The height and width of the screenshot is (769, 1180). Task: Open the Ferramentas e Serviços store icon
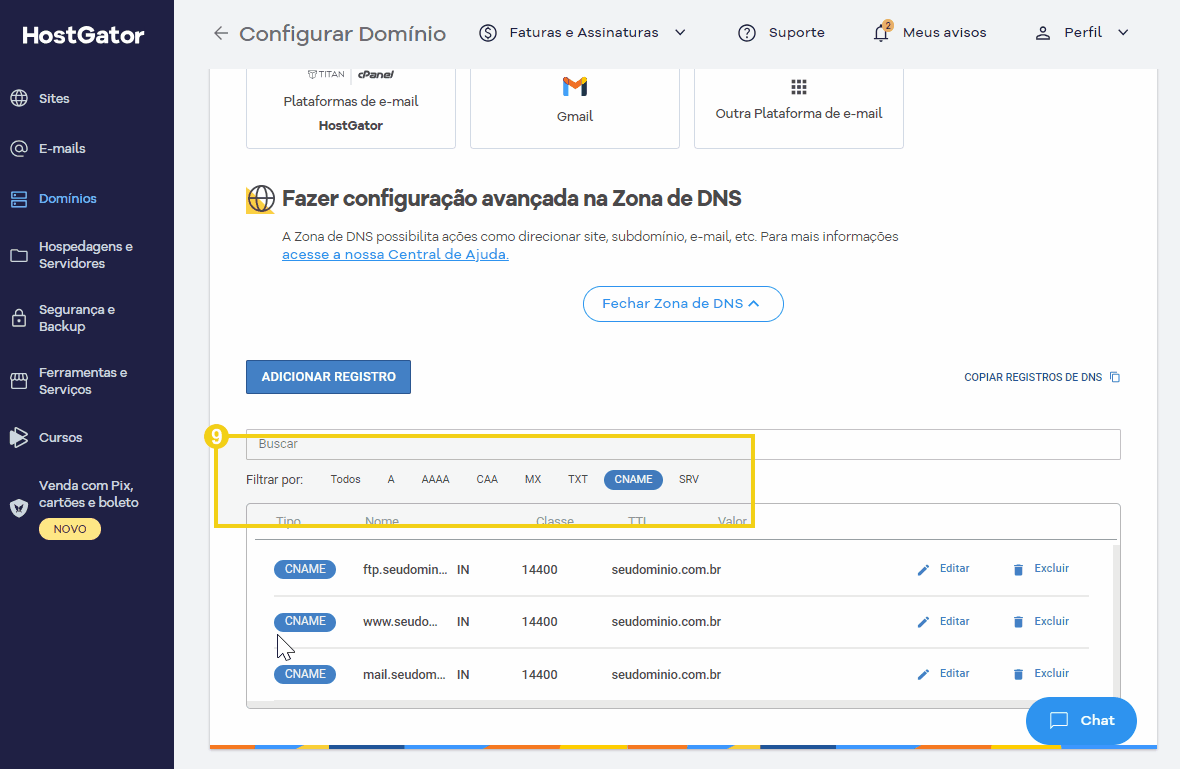tap(19, 381)
